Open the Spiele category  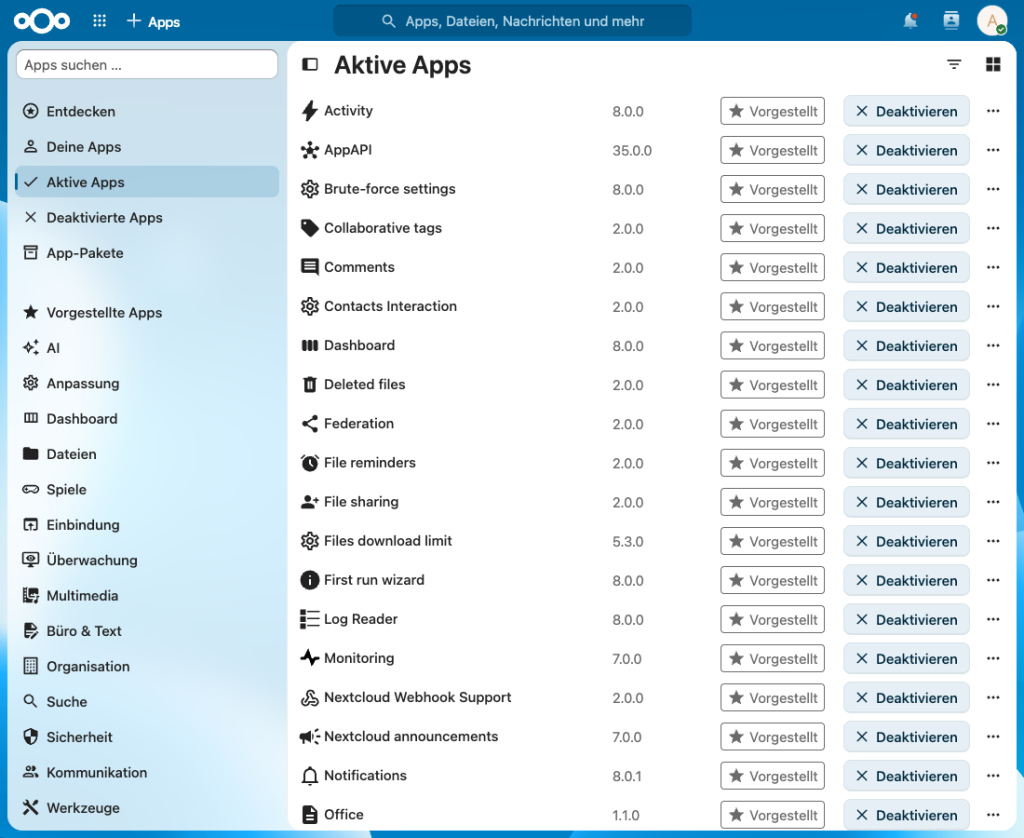(147, 489)
